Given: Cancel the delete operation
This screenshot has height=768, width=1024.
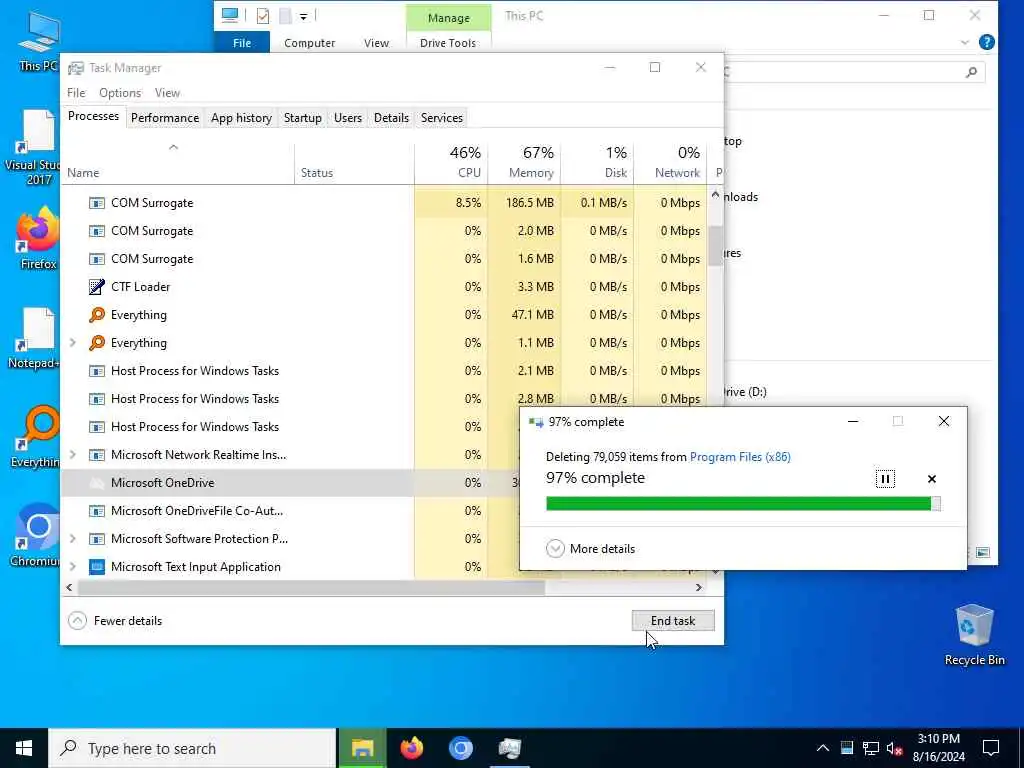Looking at the screenshot, I should 932,479.
